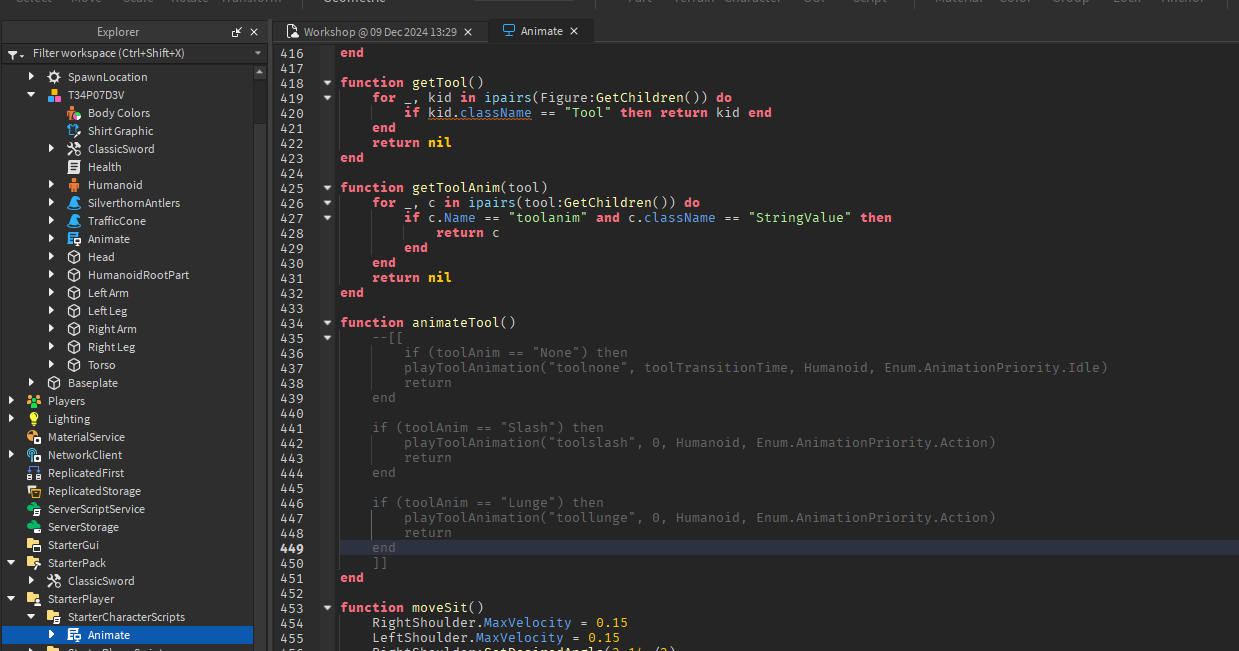Click the SilverthornAntlers accessory icon
The image size is (1239, 651).
tap(74, 202)
